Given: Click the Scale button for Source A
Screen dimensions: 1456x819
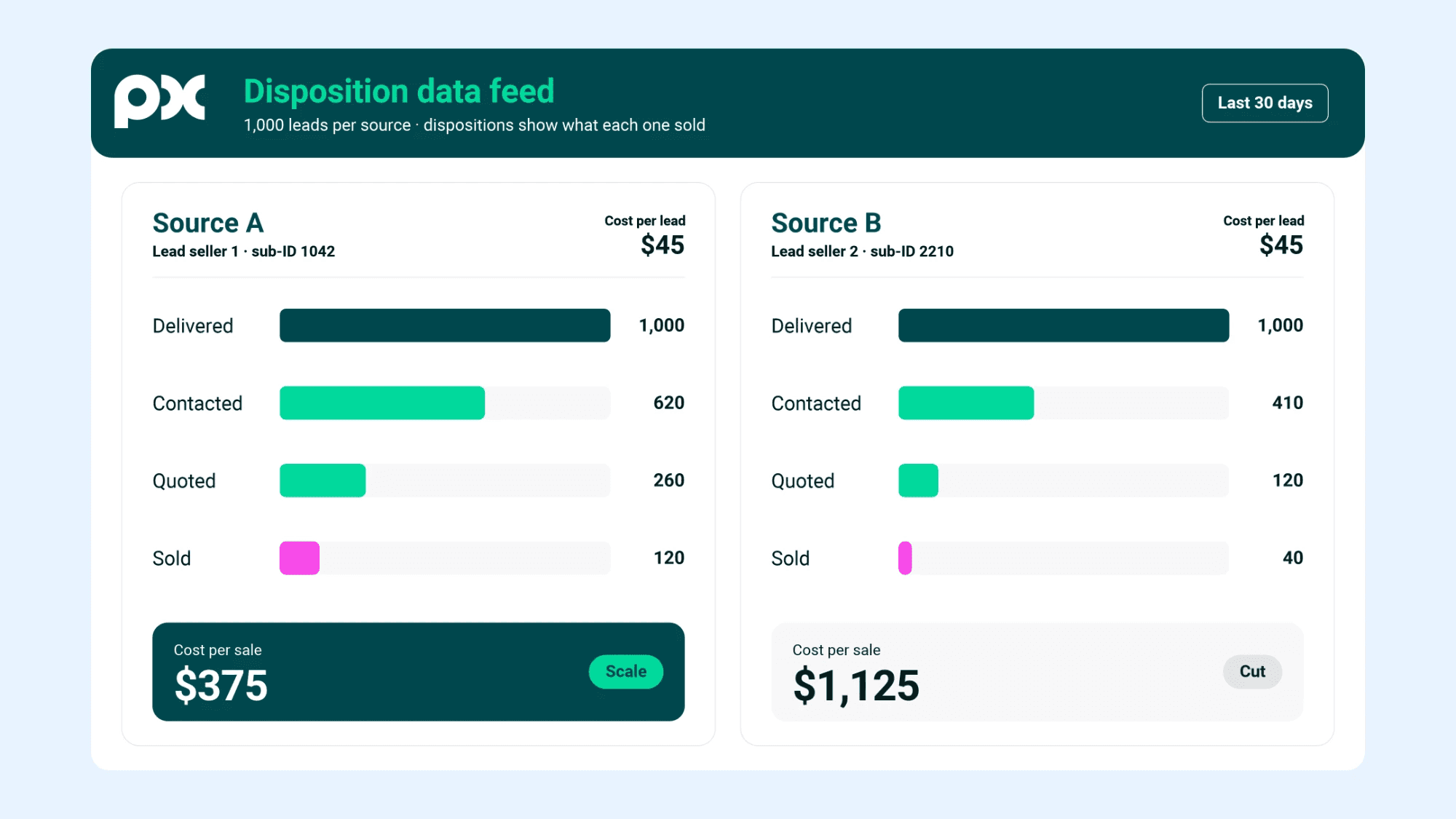Looking at the screenshot, I should [626, 671].
